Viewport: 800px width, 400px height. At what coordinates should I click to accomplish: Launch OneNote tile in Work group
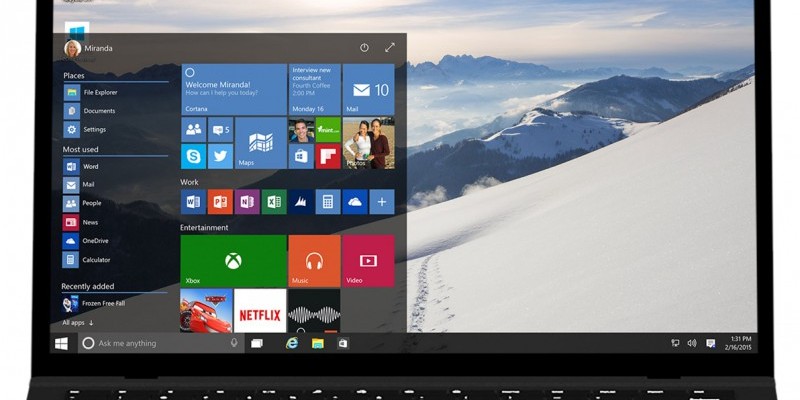pos(247,202)
